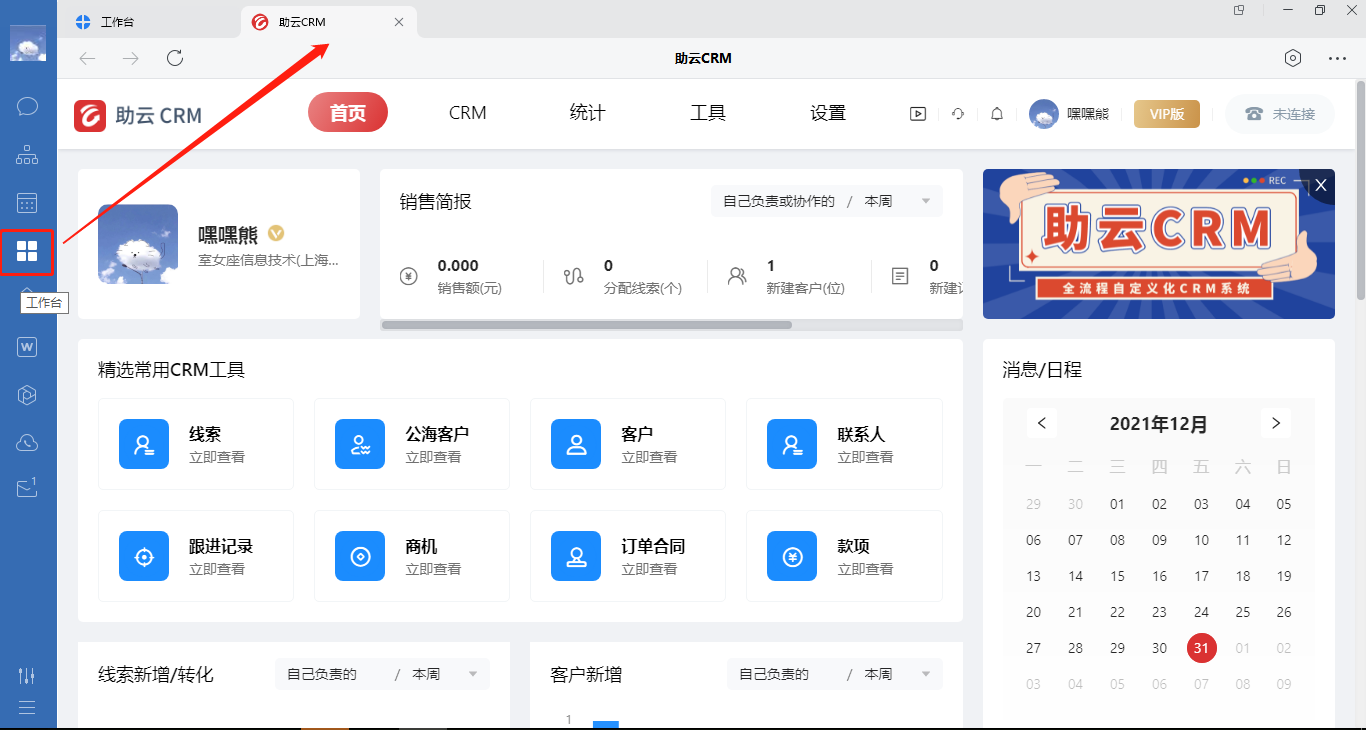
Task: Click the pop-out window icon in title bar
Action: tap(1239, 10)
